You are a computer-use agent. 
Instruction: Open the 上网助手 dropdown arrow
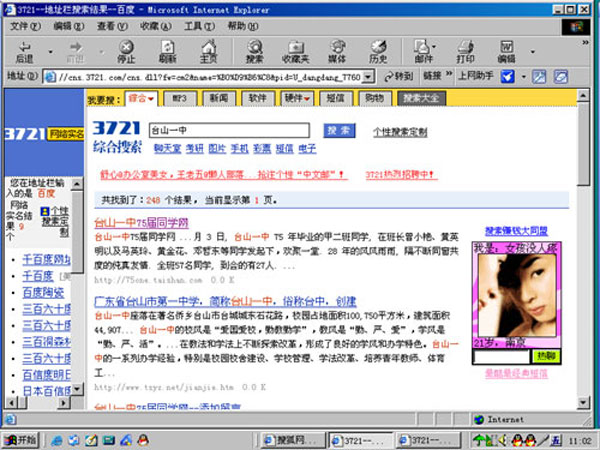[523, 77]
